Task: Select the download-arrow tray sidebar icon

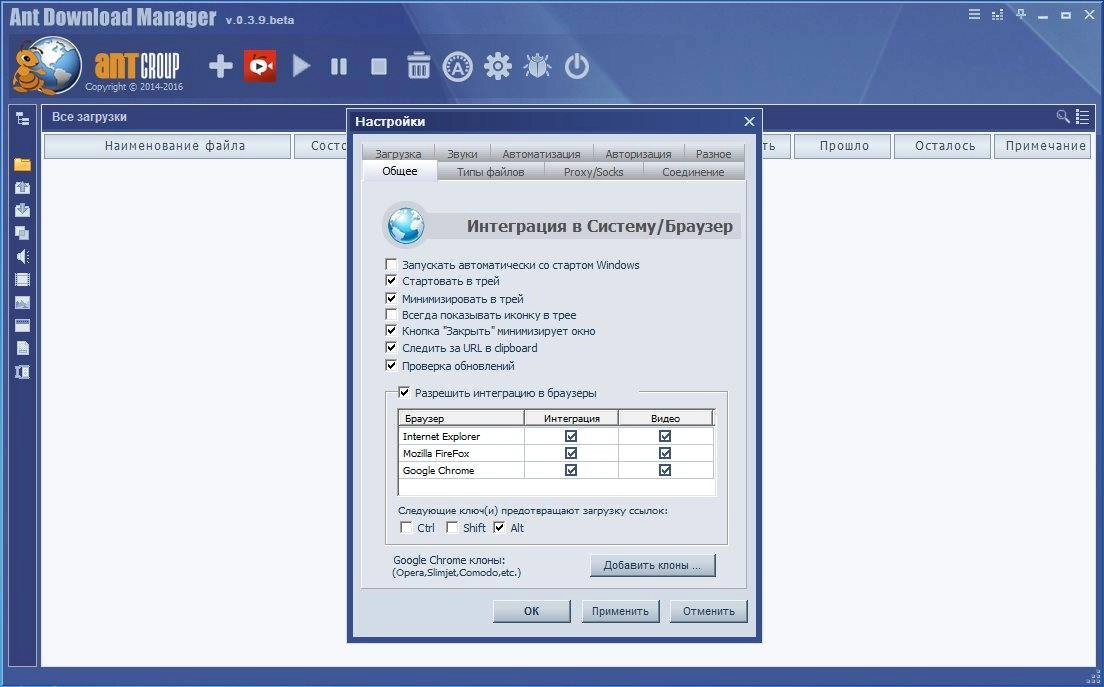Action: [x=23, y=210]
